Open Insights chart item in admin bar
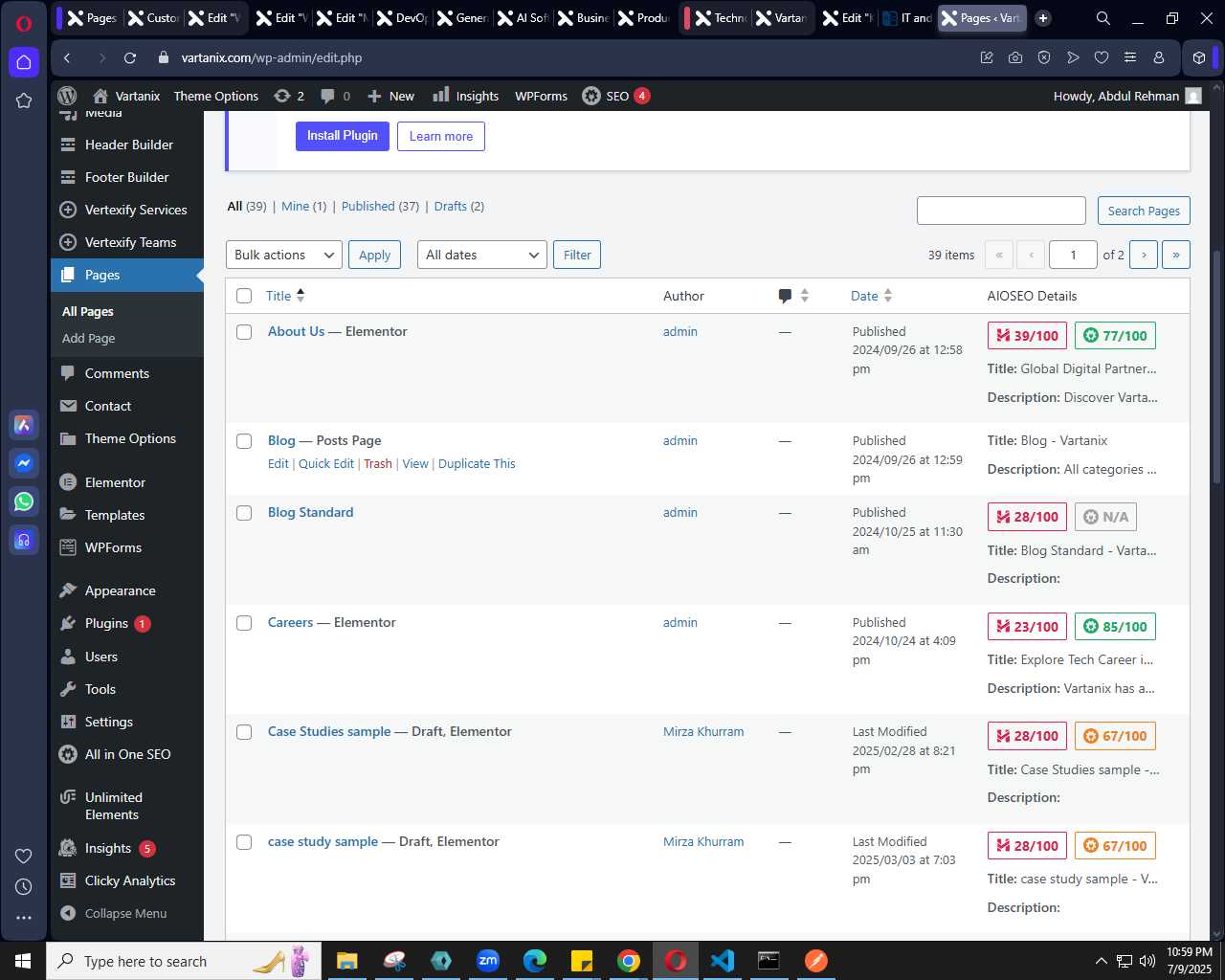Image resolution: width=1225 pixels, height=980 pixels. [466, 96]
